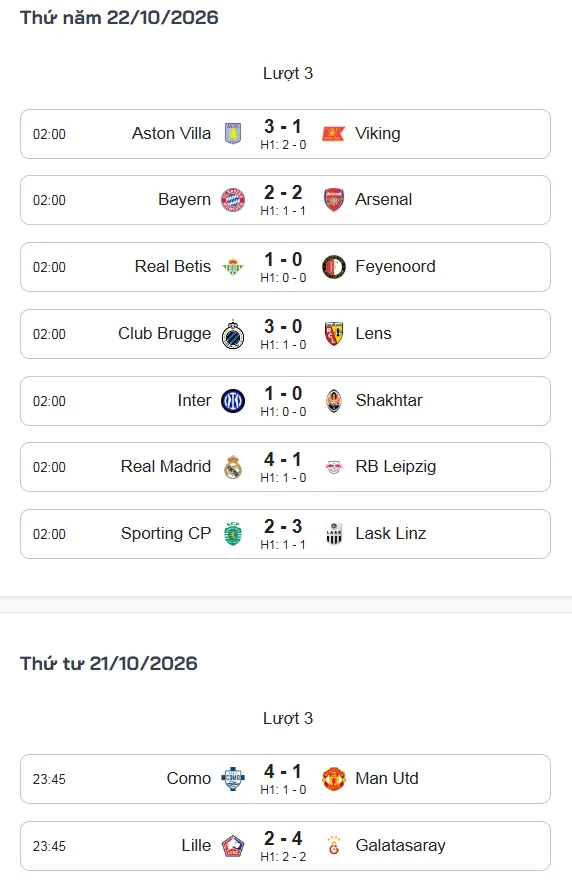The height and width of the screenshot is (886, 572).
Task: Click the Viking club logo
Action: coord(333,134)
